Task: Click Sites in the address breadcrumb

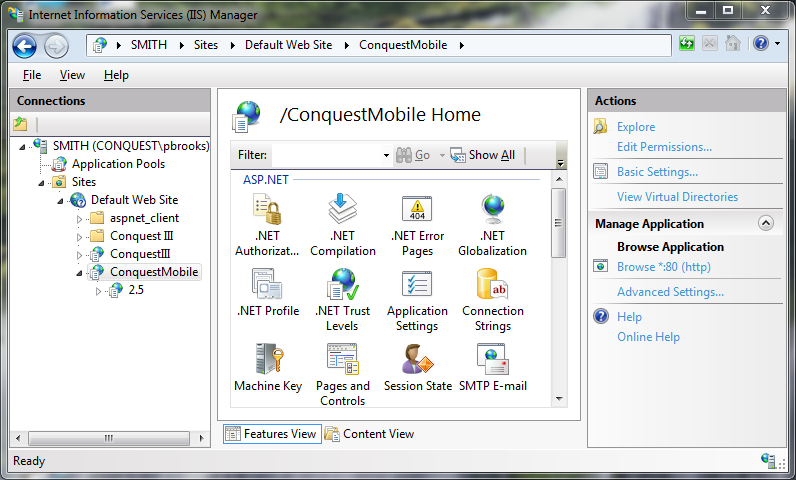Action: (x=206, y=45)
